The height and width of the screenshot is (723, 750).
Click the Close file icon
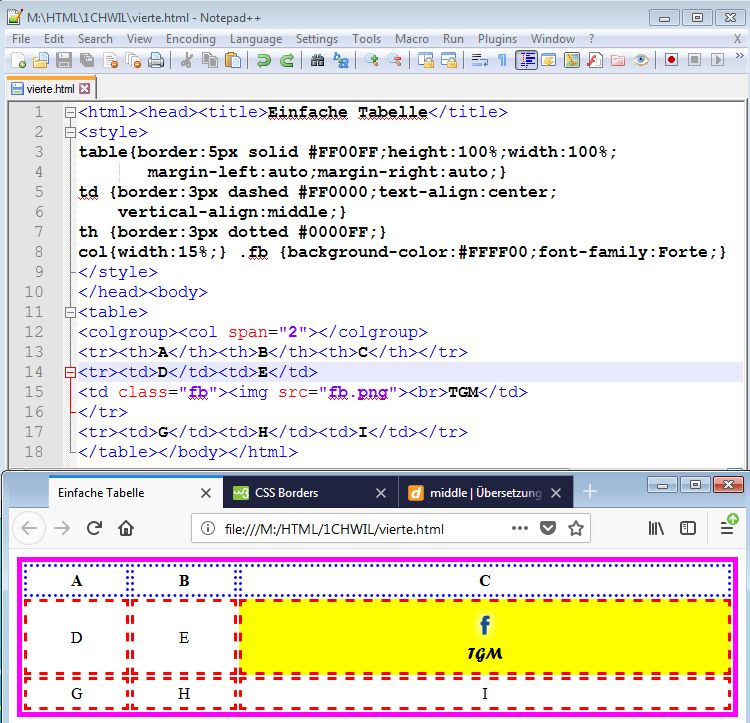(x=110, y=60)
